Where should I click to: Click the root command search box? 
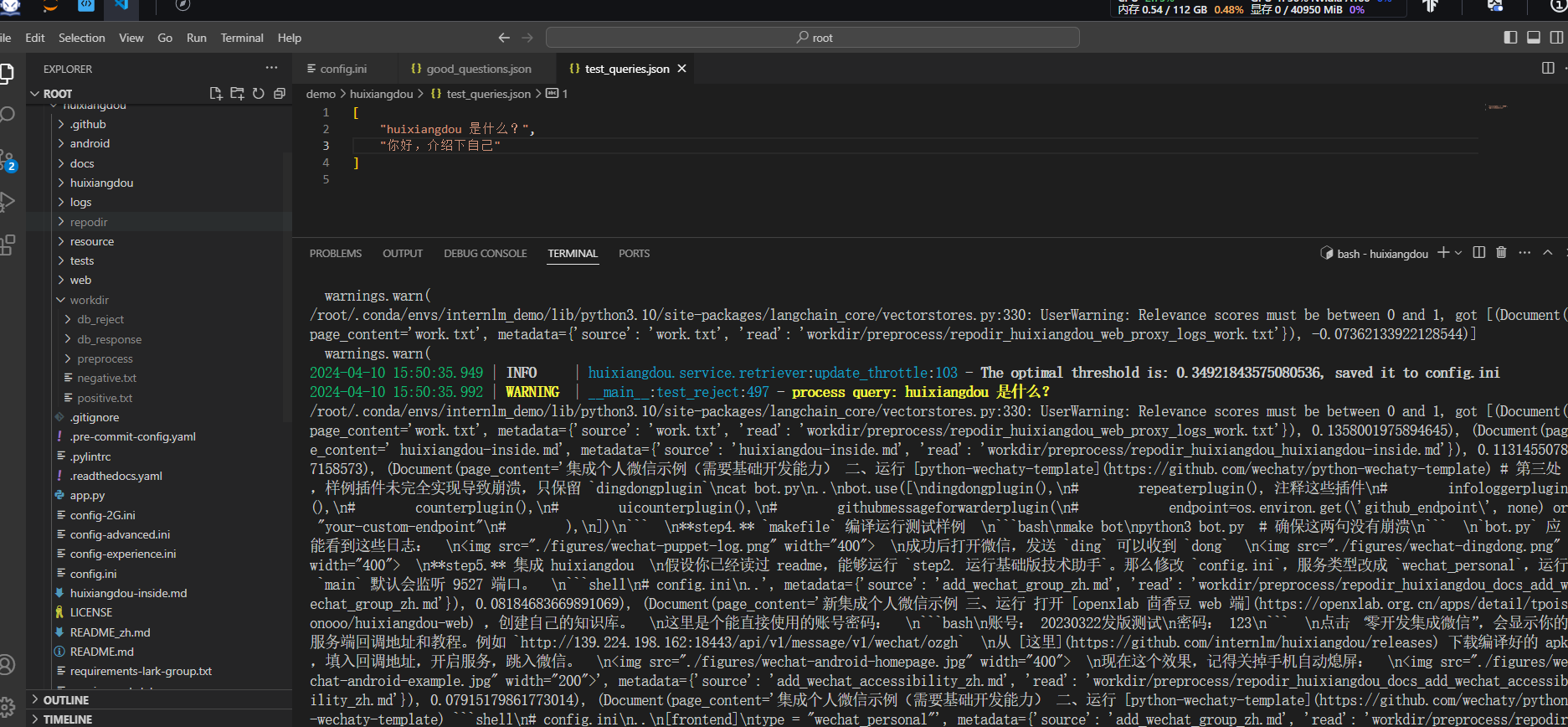(x=812, y=38)
